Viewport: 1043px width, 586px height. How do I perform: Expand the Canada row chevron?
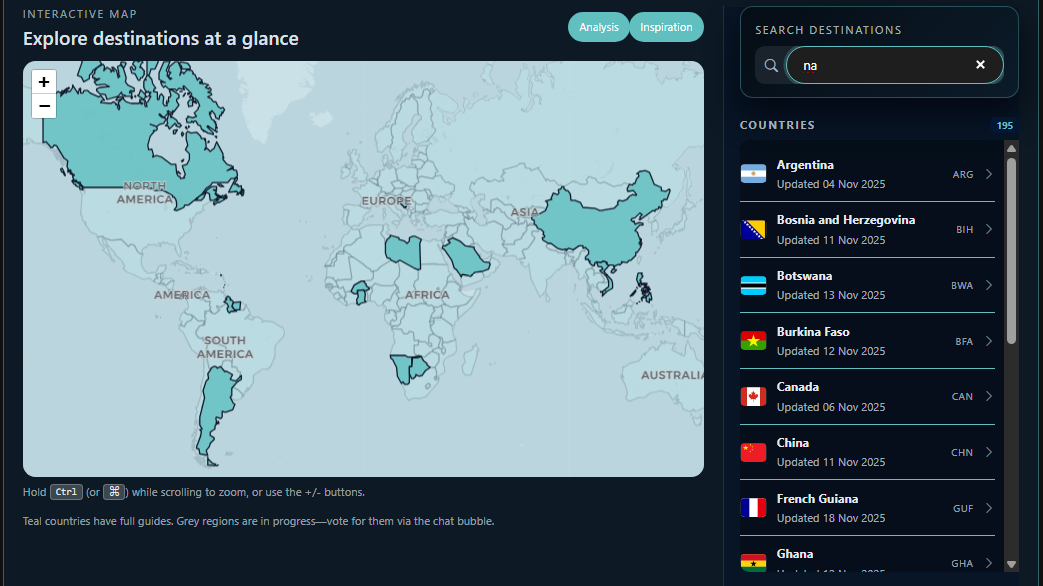[989, 396]
